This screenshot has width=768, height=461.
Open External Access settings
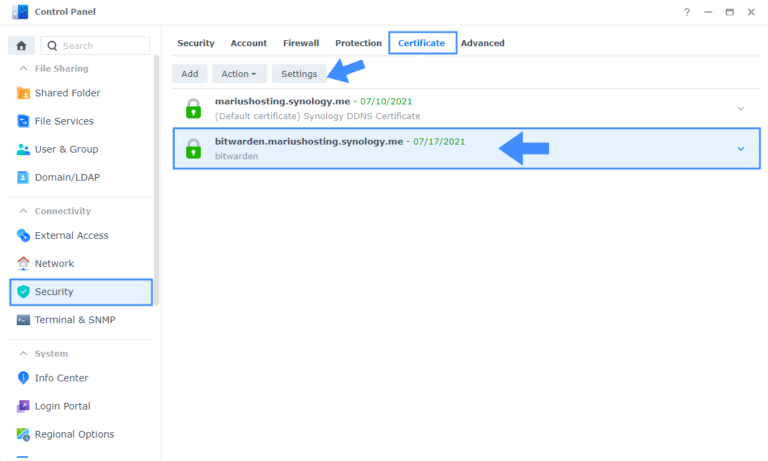(71, 235)
